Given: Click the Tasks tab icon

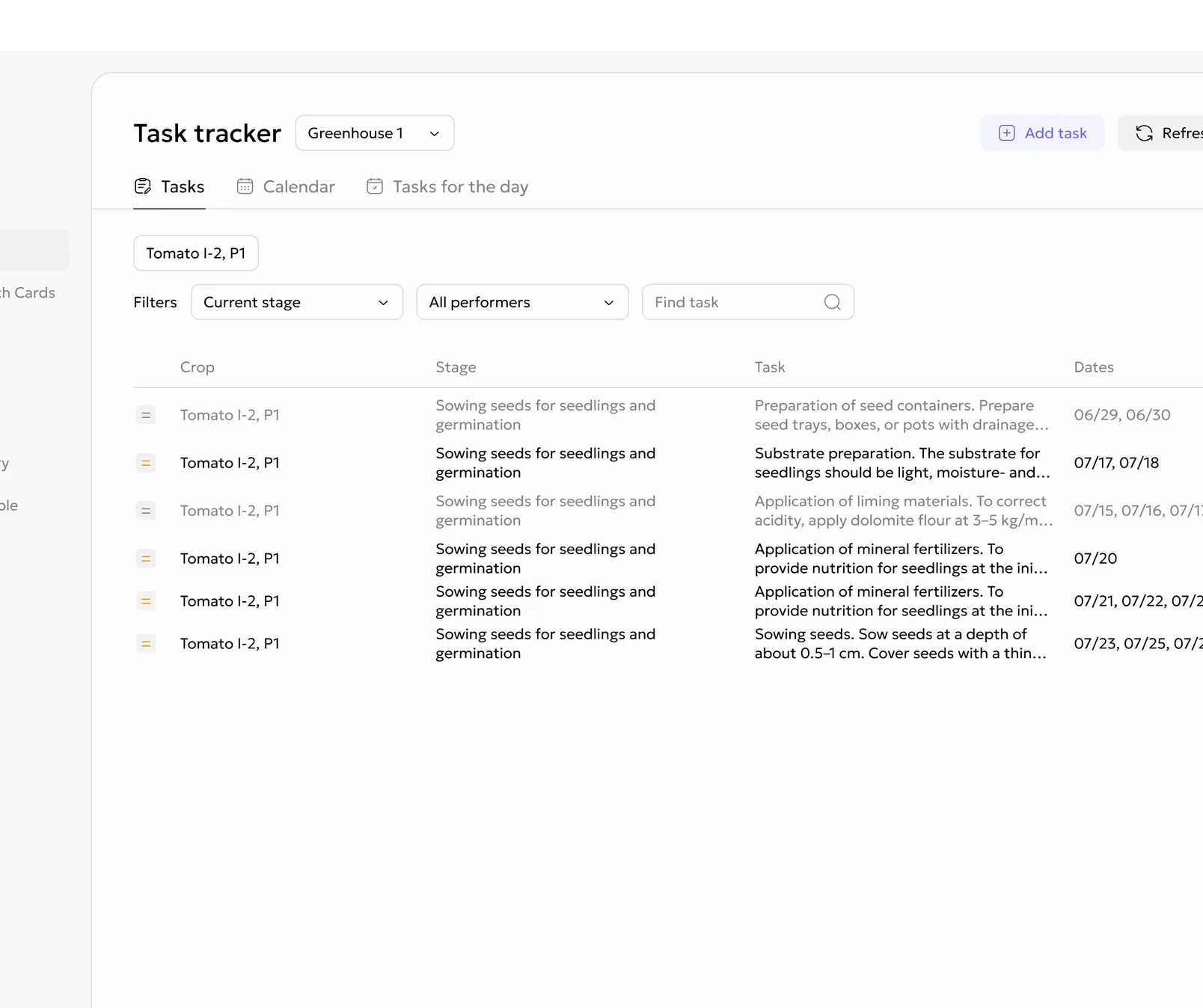Looking at the screenshot, I should (x=143, y=186).
